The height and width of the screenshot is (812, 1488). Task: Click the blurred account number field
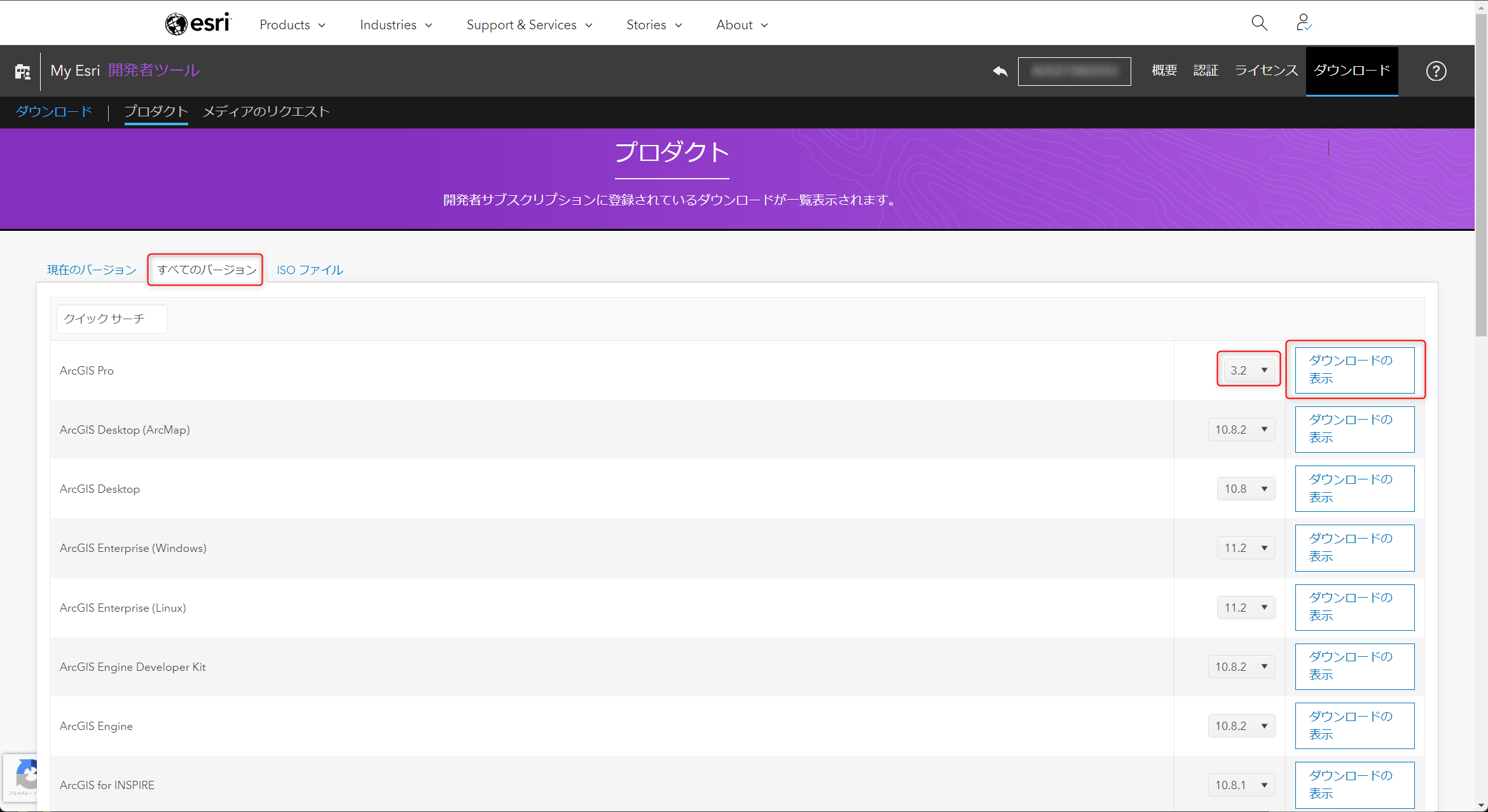pos(1074,71)
